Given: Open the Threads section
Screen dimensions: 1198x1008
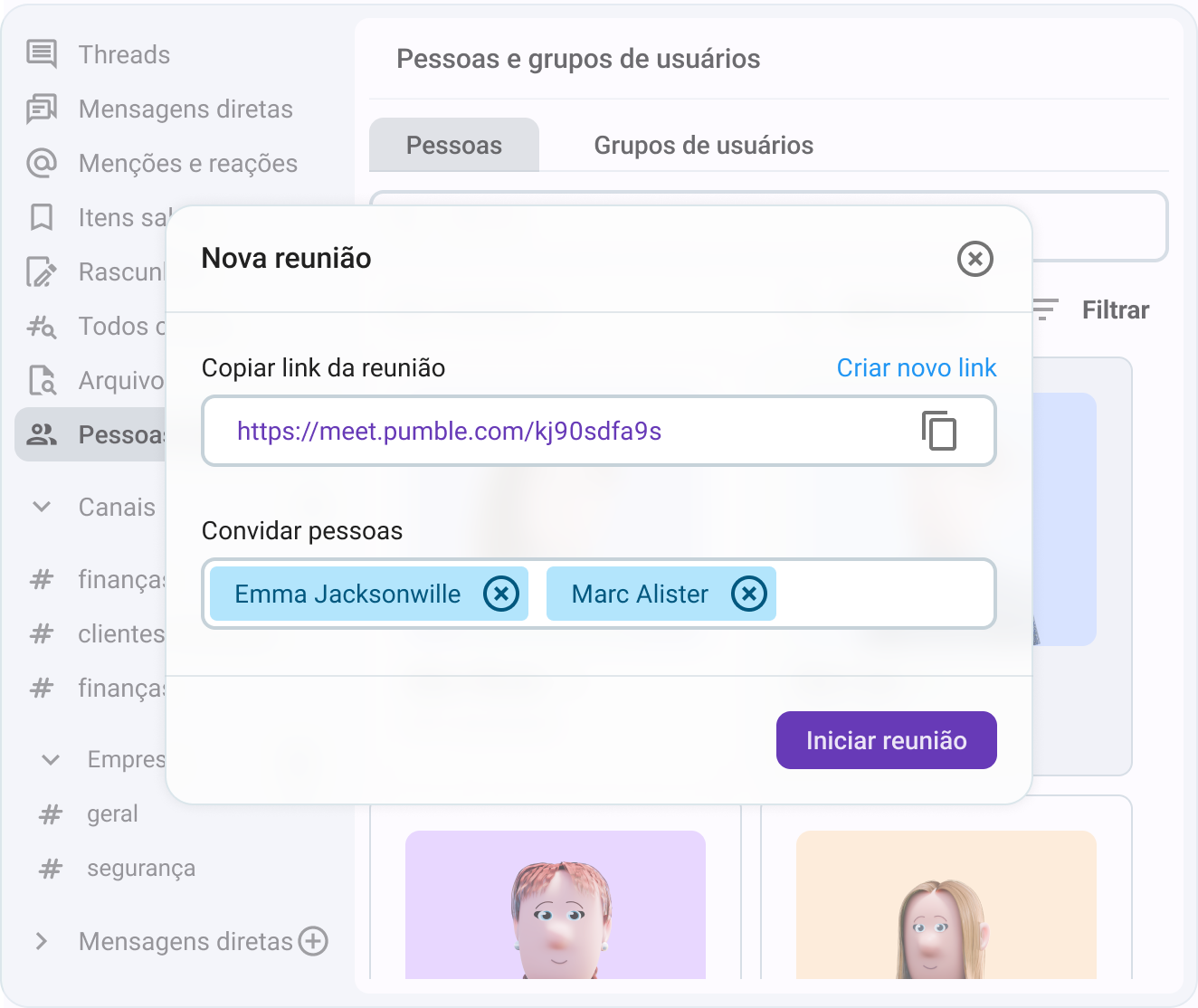Looking at the screenshot, I should (123, 54).
